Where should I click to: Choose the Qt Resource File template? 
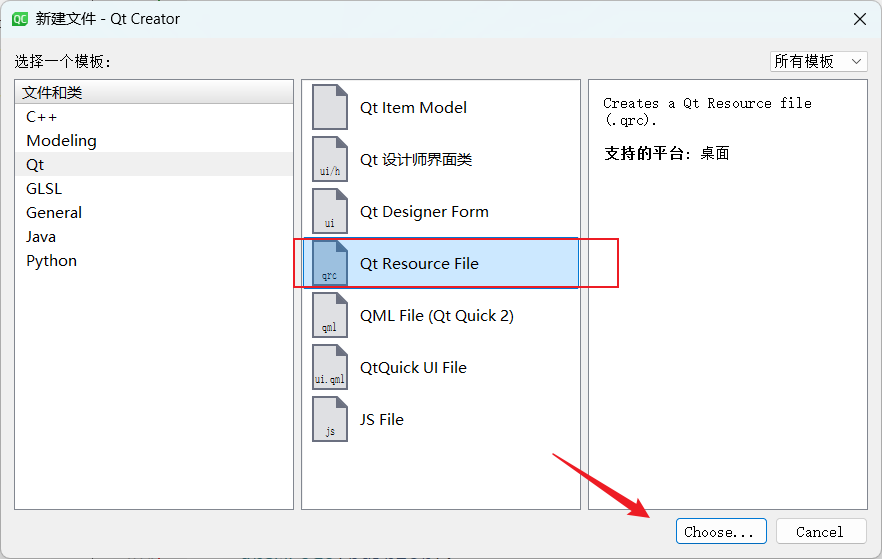(441, 263)
